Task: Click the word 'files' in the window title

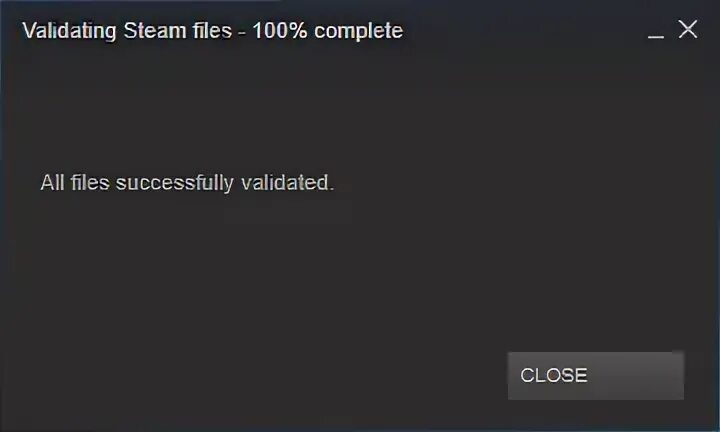Action: pos(212,31)
